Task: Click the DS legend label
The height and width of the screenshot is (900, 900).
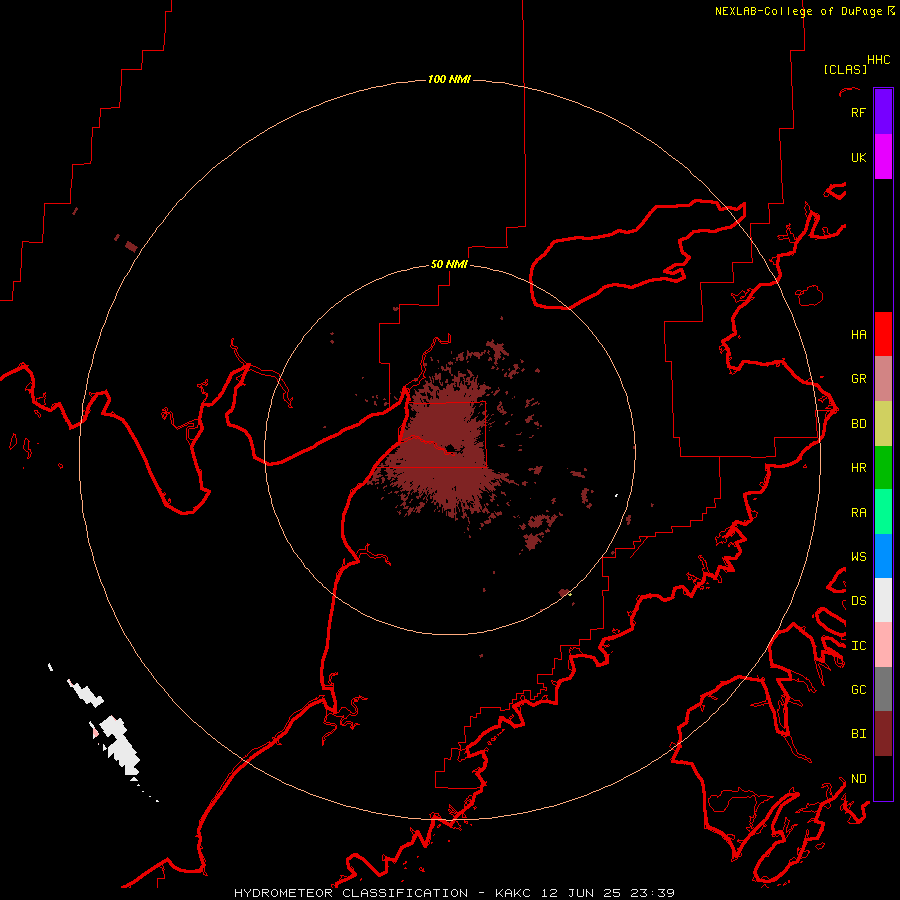Action: pyautogui.click(x=858, y=601)
